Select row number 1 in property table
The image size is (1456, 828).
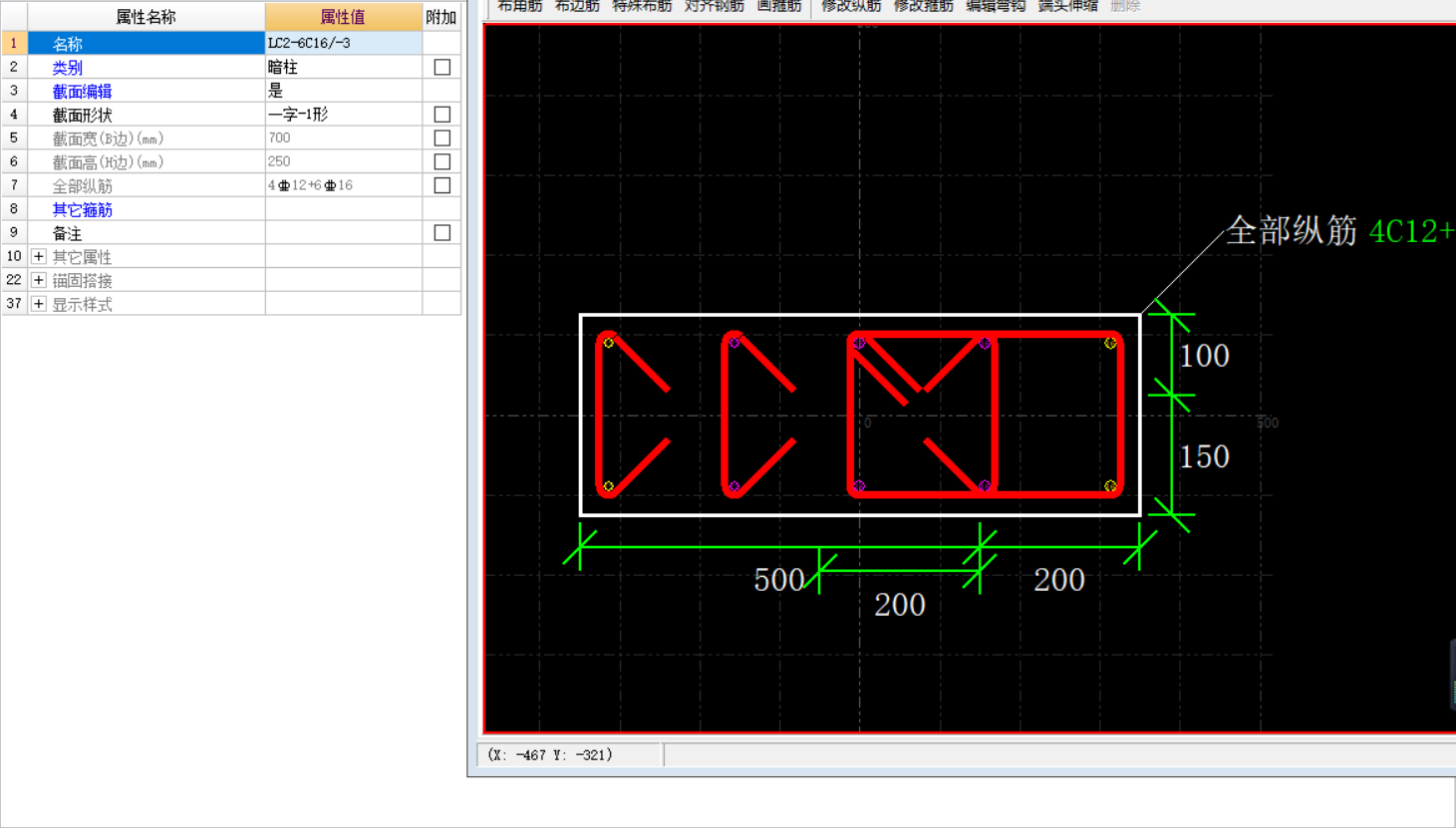(x=14, y=44)
